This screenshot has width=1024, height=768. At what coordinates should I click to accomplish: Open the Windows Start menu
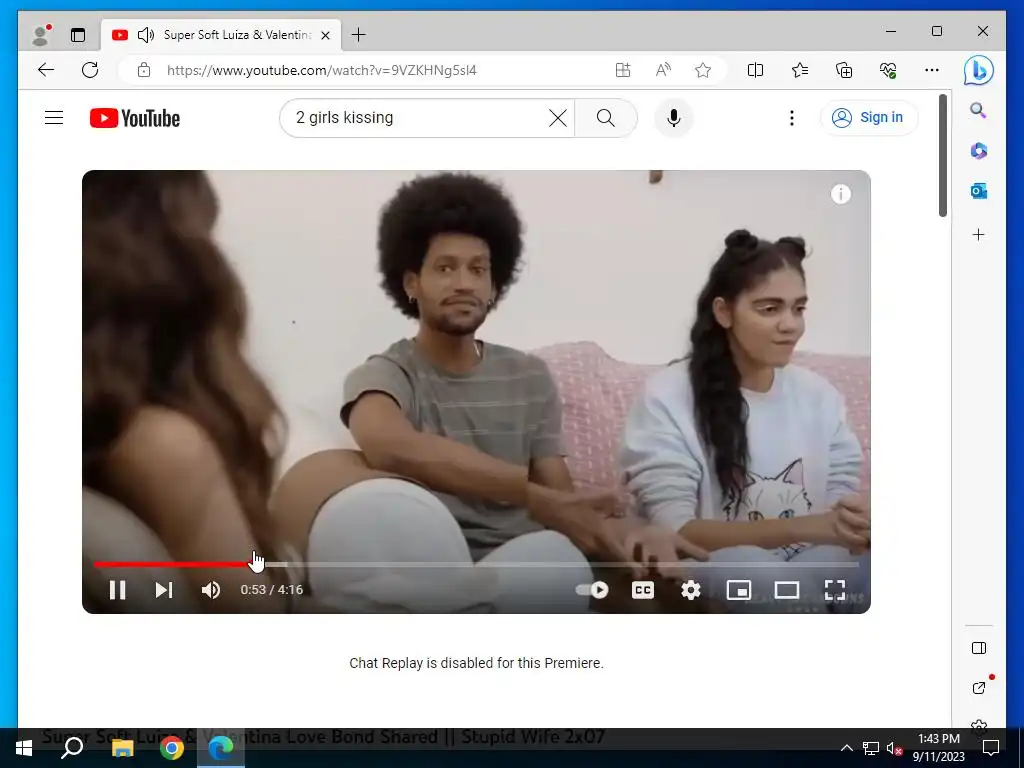[x=24, y=748]
